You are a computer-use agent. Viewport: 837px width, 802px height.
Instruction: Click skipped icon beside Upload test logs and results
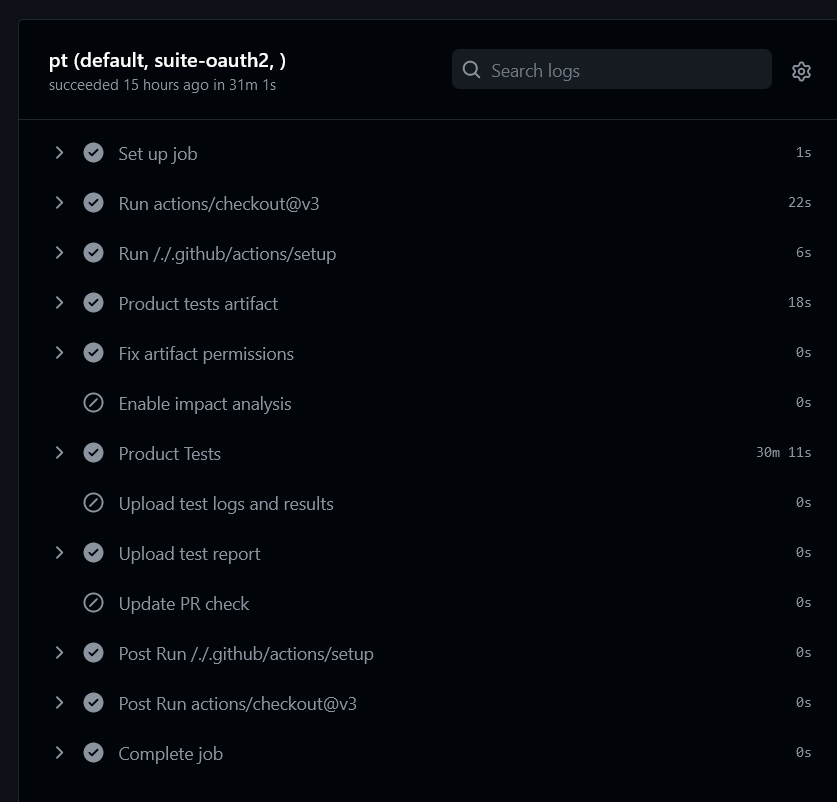point(93,503)
